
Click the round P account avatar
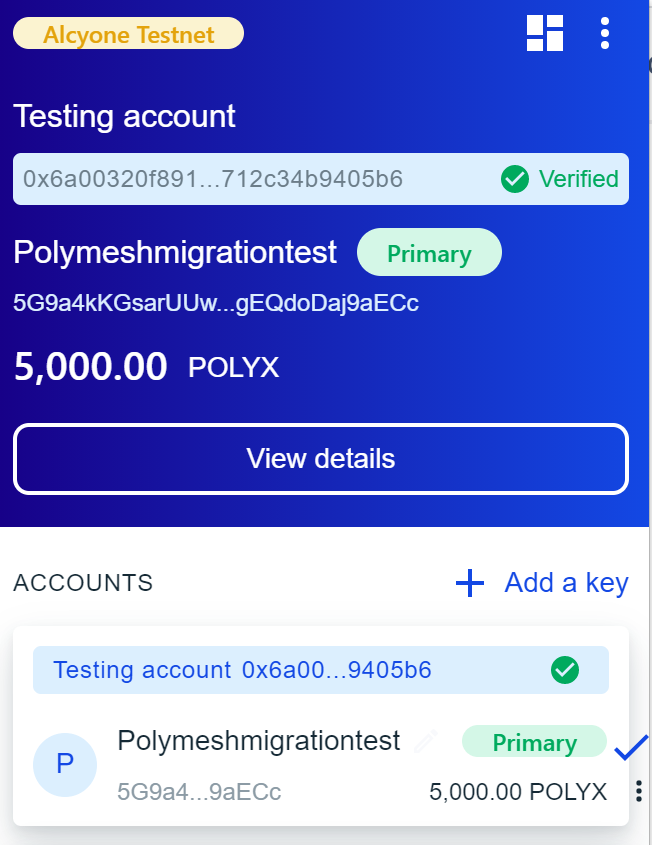click(x=65, y=765)
